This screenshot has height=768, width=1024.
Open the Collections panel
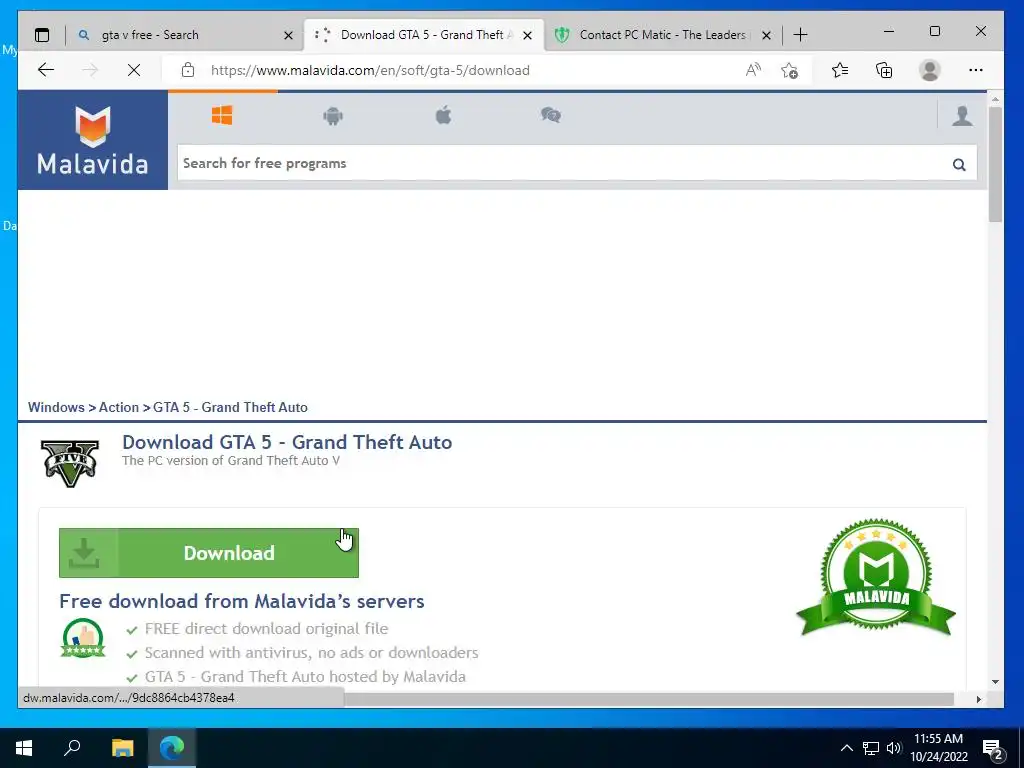coord(884,70)
